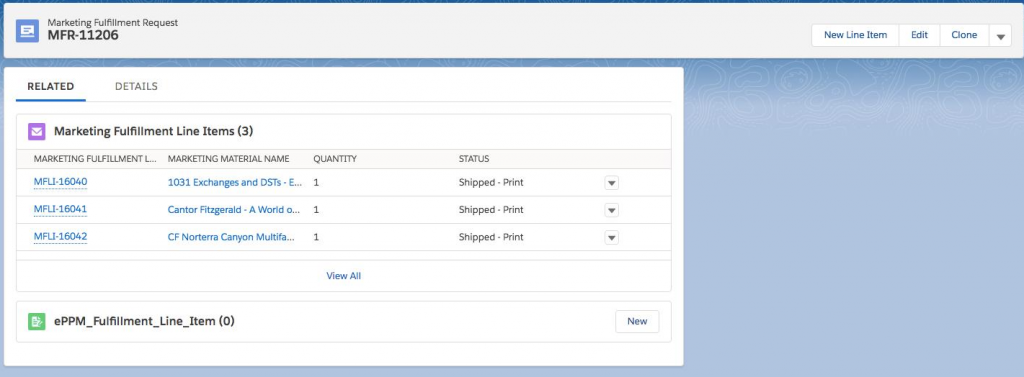
Task: Open the MFLI-16042 line item link
Action: (60, 237)
